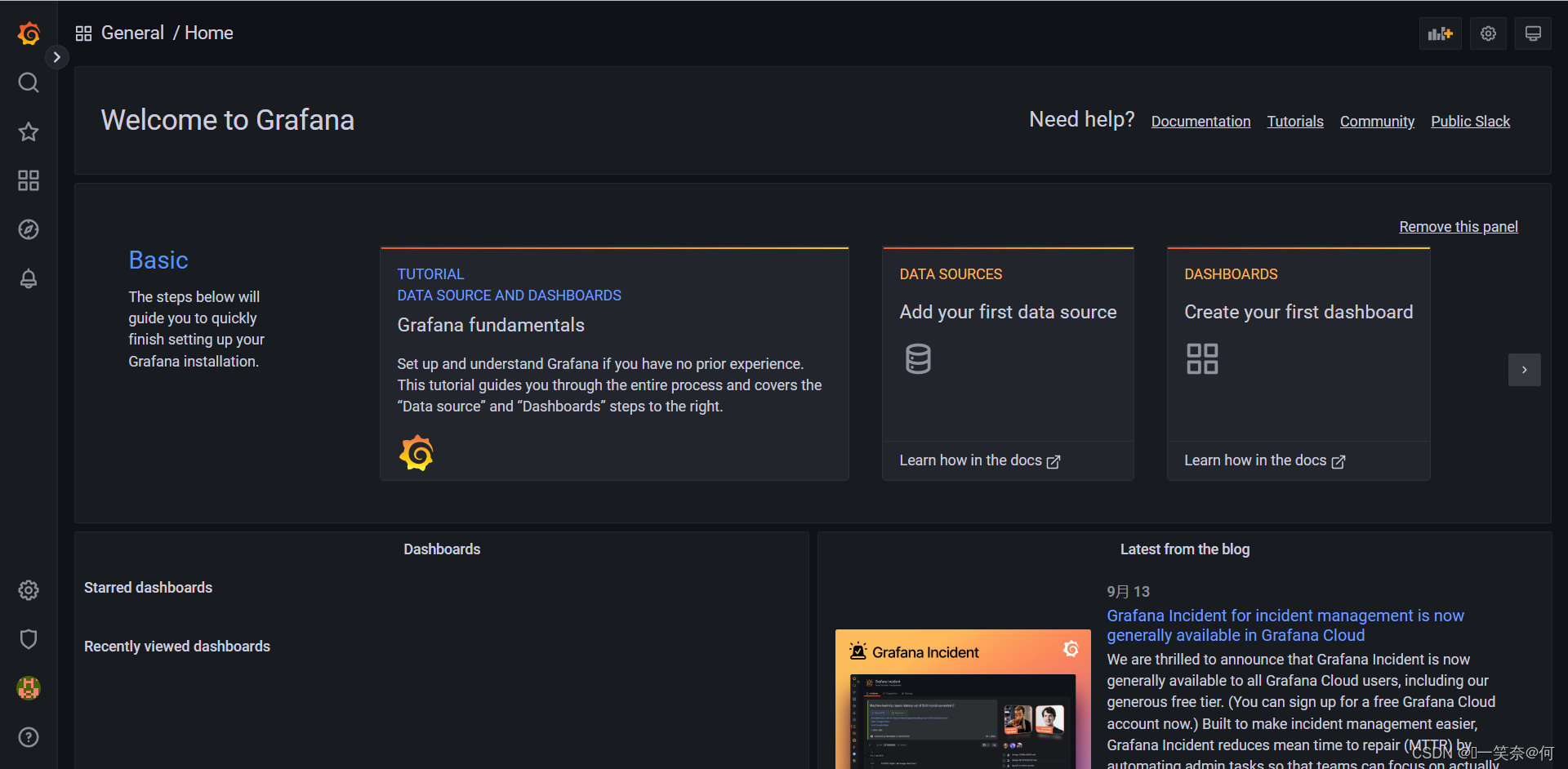
Task: Click the Grafana logo in tutorial card
Action: 416,453
